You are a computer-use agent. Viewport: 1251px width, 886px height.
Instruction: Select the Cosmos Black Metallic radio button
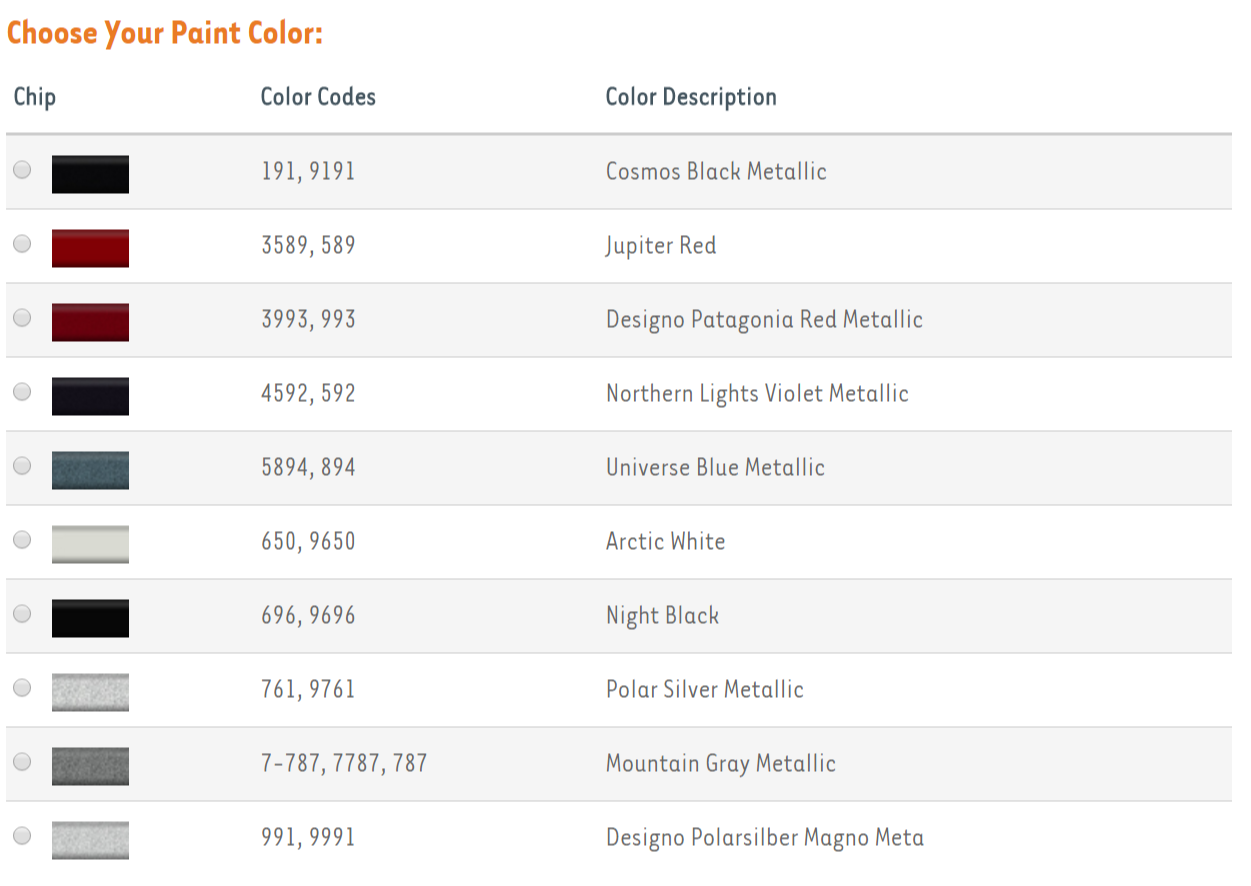pyautogui.click(x=22, y=170)
